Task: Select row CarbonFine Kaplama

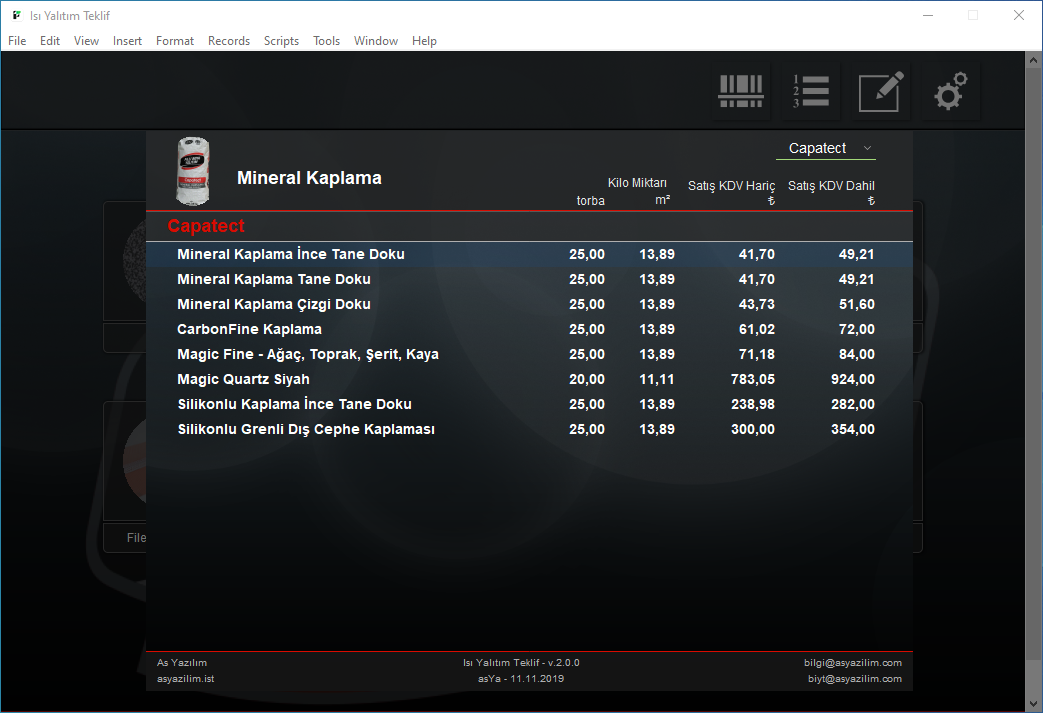Action: [x=529, y=329]
